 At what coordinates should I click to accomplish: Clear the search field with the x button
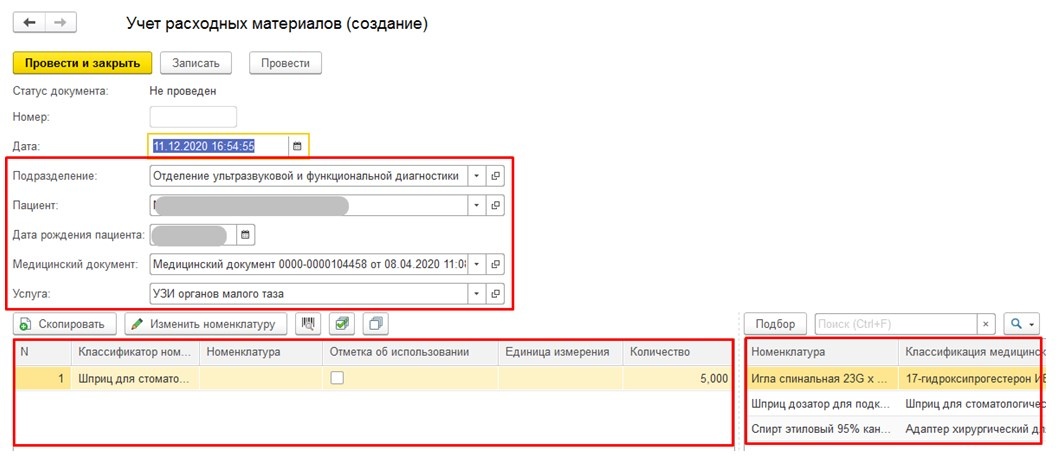[x=986, y=324]
